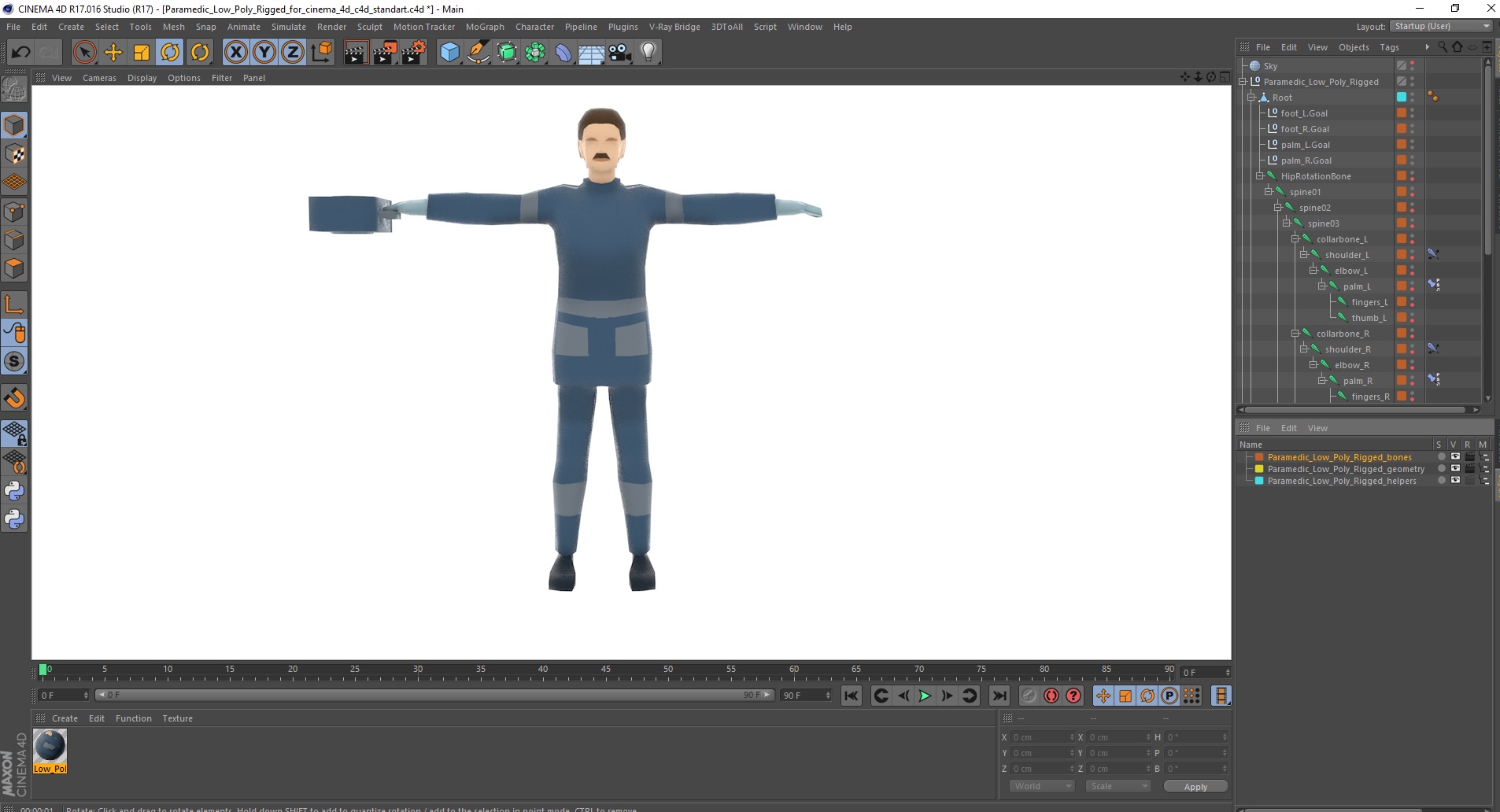Toggle autokeying button
Image resolution: width=1500 pixels, height=812 pixels.
coord(1051,696)
